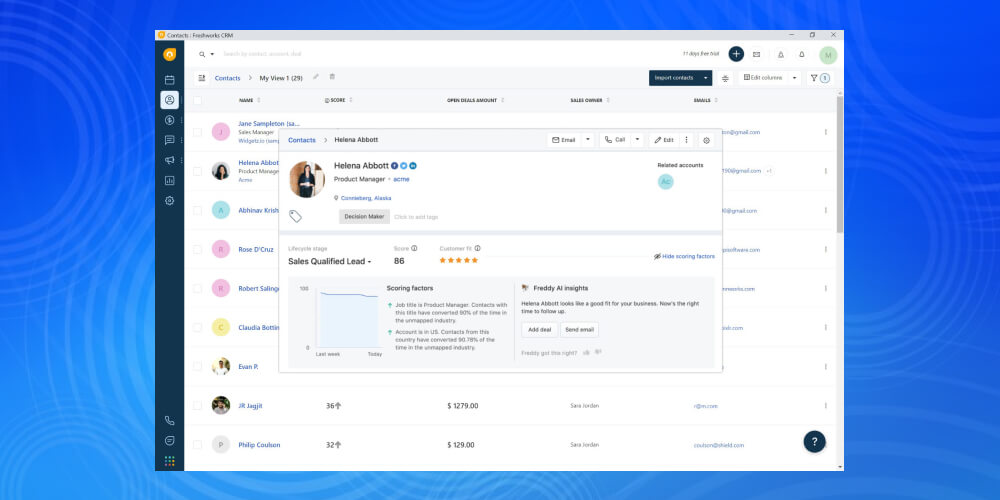Image resolution: width=1000 pixels, height=500 pixels.
Task: Click the row density adjust icon
Action: point(725,78)
